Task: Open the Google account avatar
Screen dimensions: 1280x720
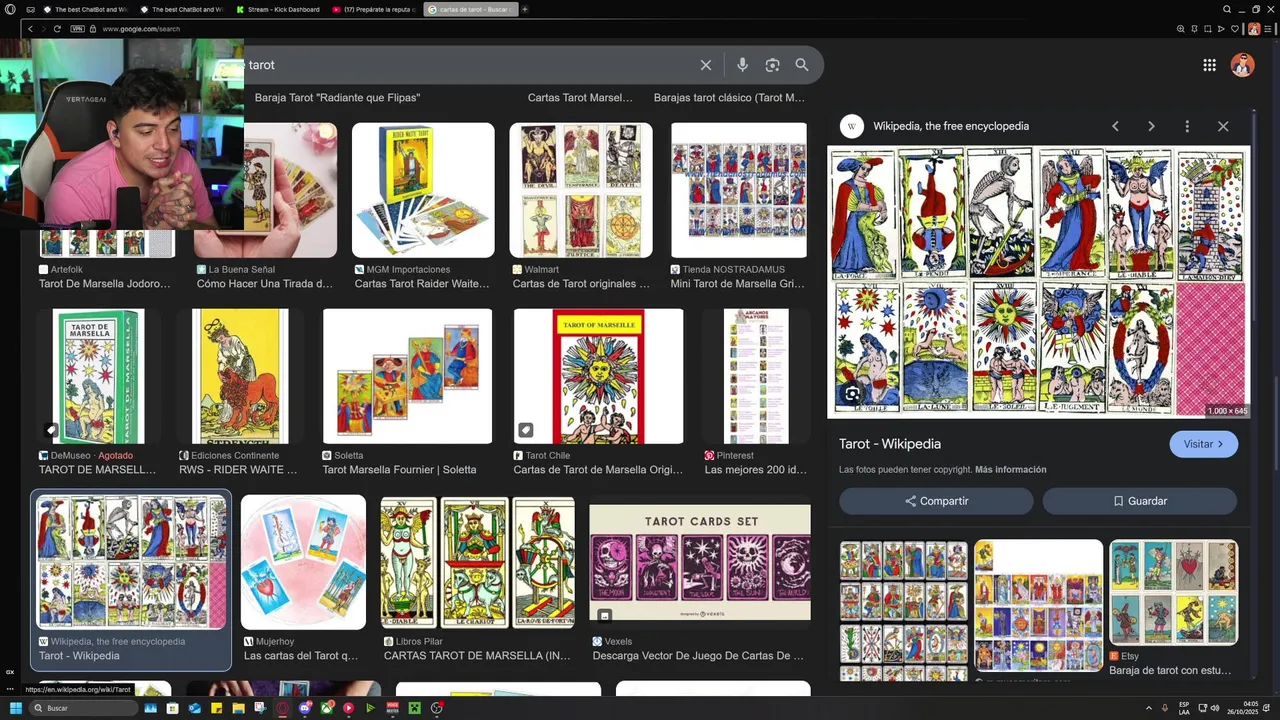Action: (x=1242, y=65)
